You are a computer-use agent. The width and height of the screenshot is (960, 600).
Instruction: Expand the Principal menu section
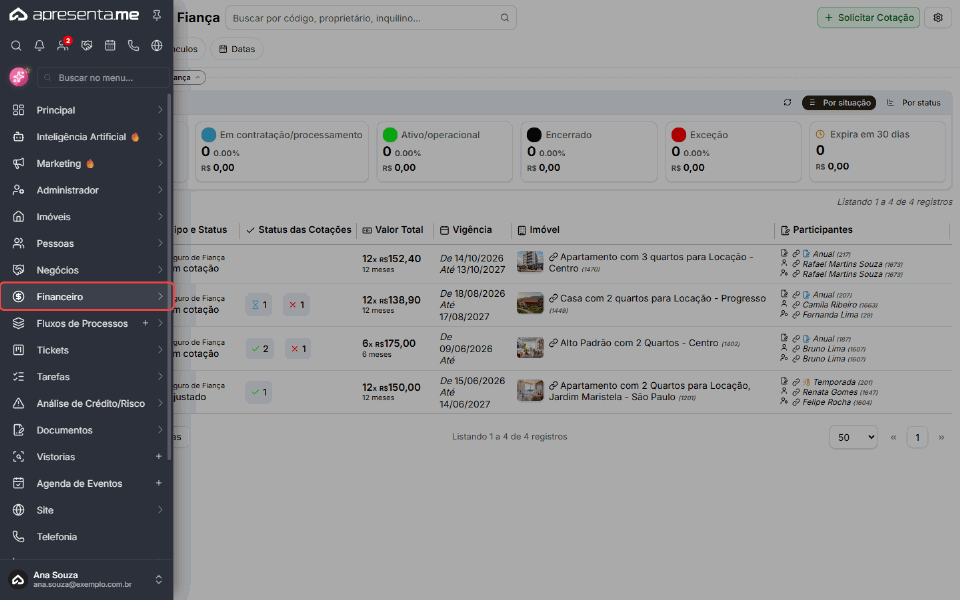[x=86, y=110]
